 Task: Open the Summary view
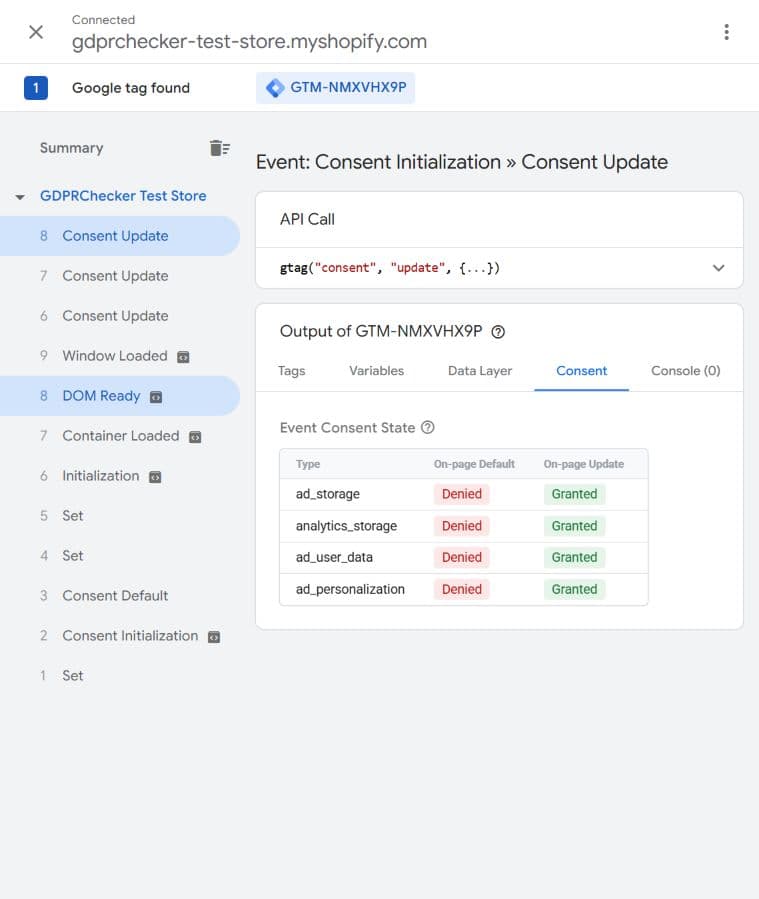click(72, 148)
